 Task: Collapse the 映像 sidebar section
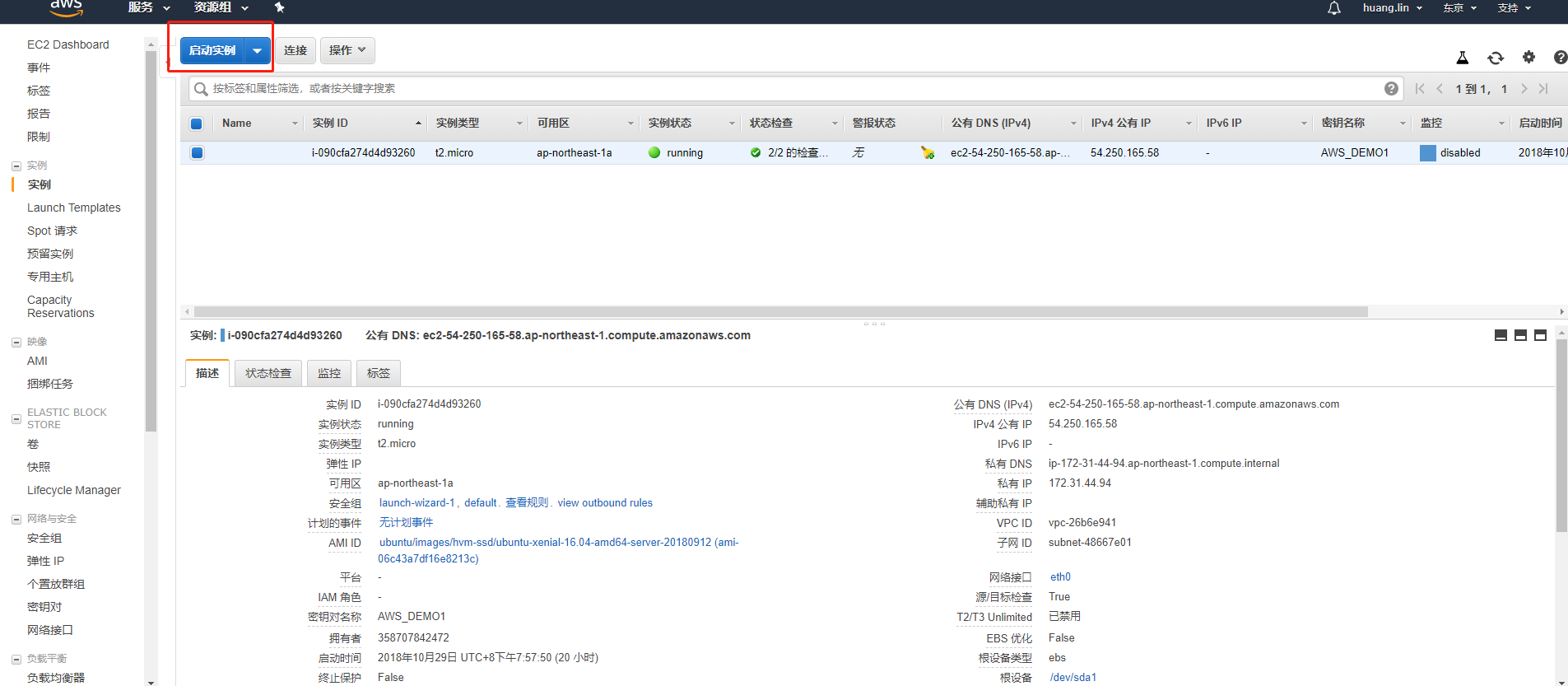(x=16, y=342)
